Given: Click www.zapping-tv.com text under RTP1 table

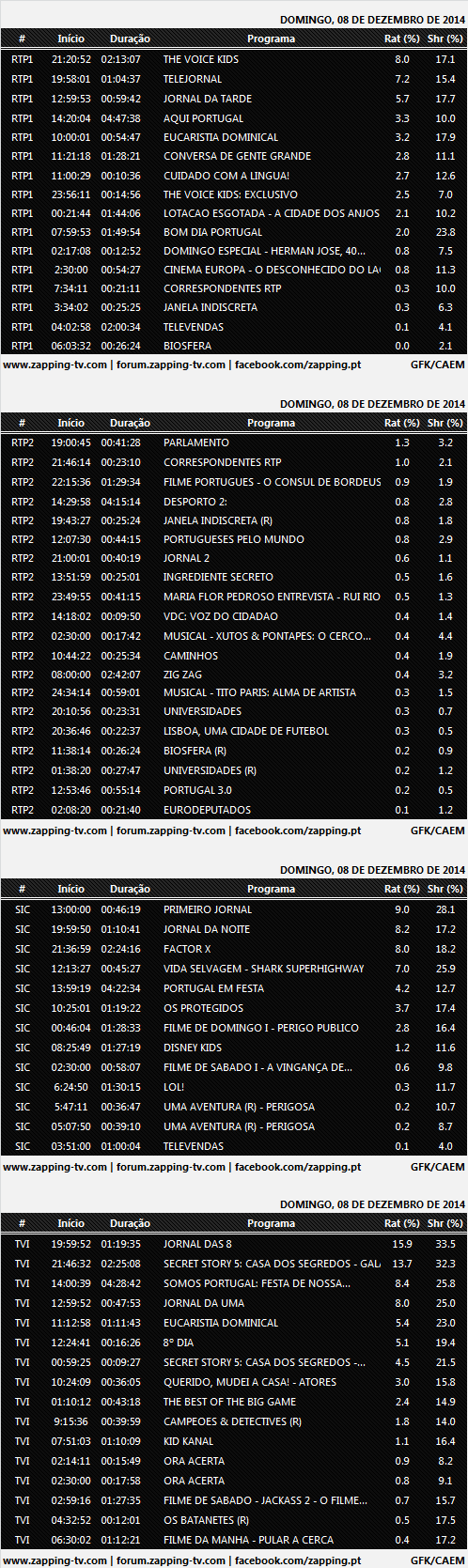Looking at the screenshot, I should point(55,365).
